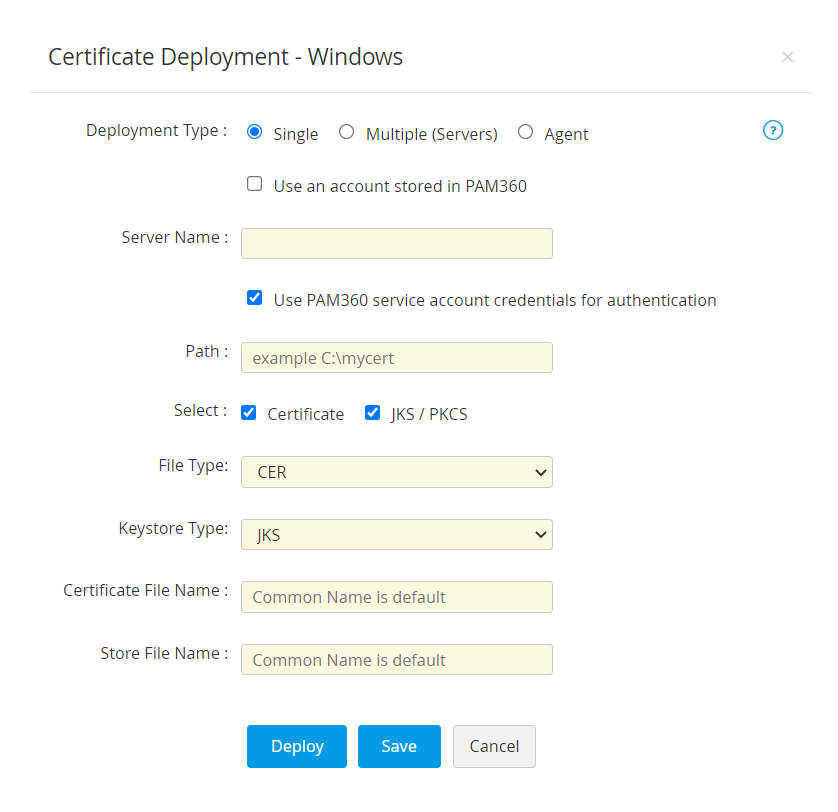Uncheck the JKS / PKCS checkbox

pyautogui.click(x=373, y=412)
